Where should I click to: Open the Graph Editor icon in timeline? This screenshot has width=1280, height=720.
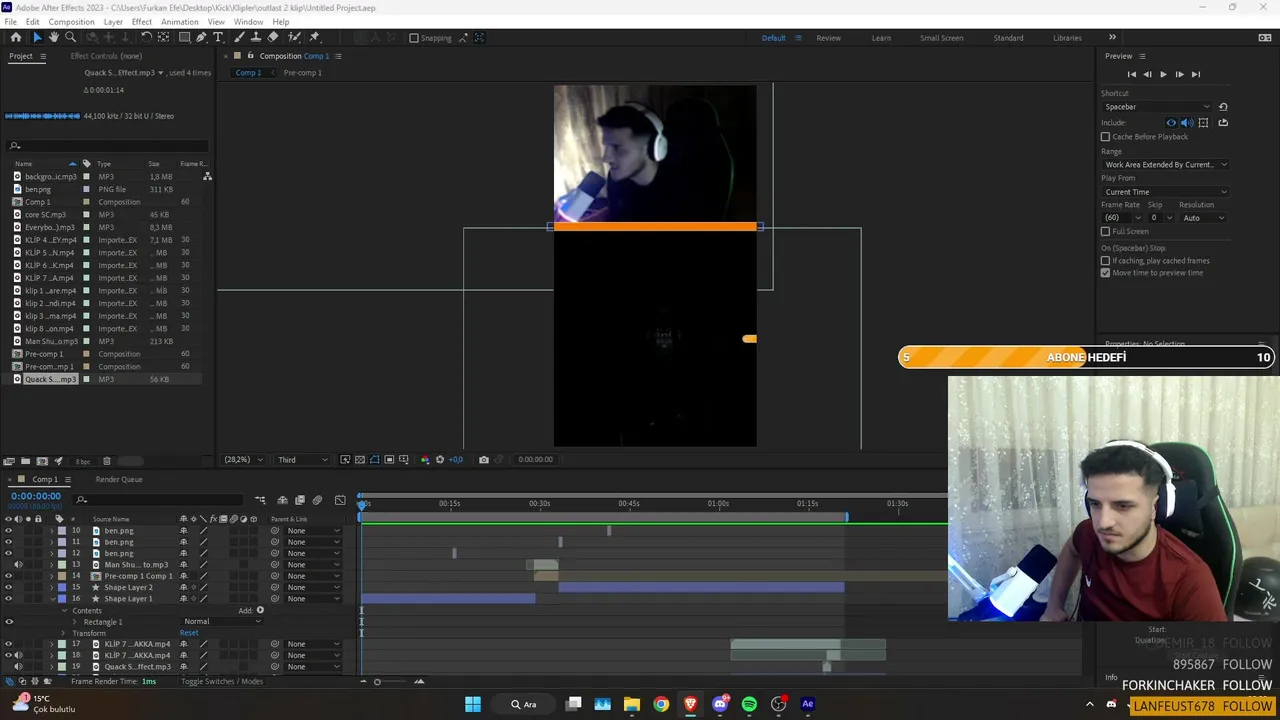(x=340, y=500)
